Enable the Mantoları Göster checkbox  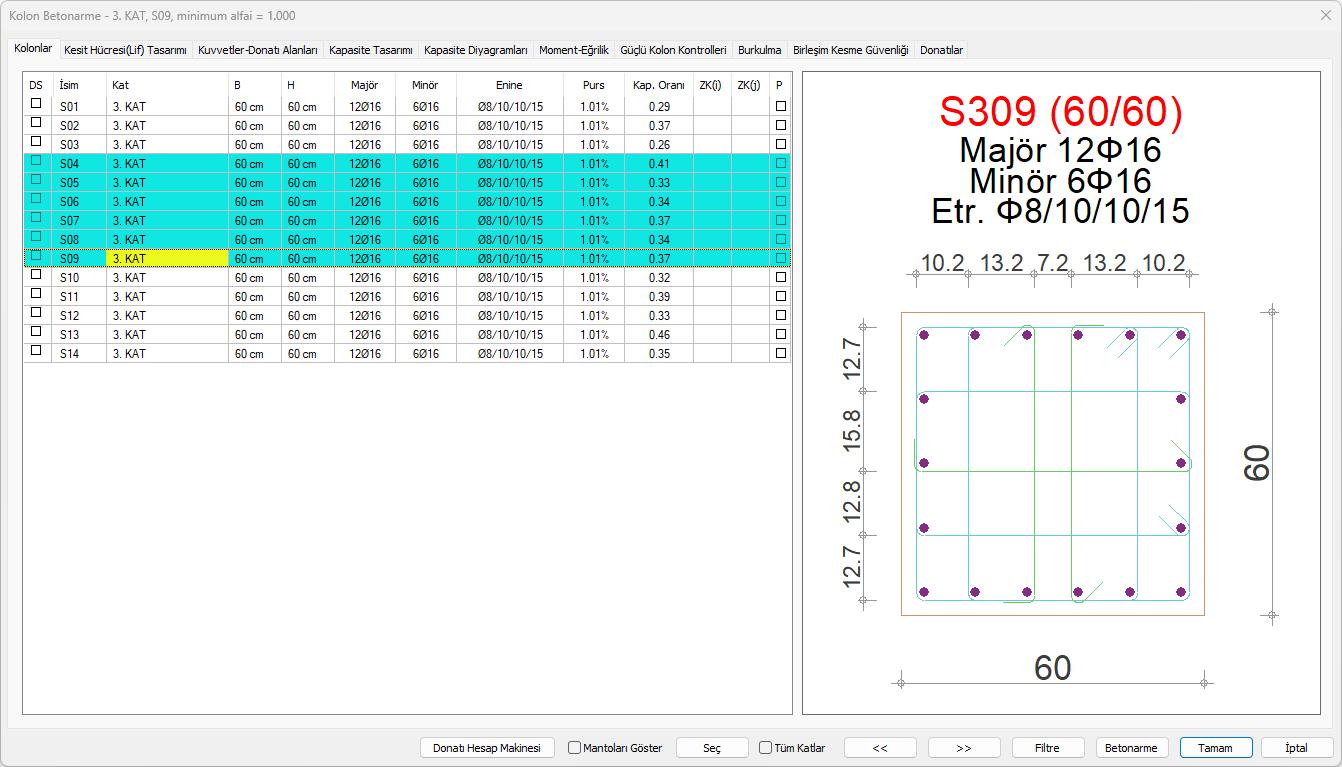coord(575,748)
